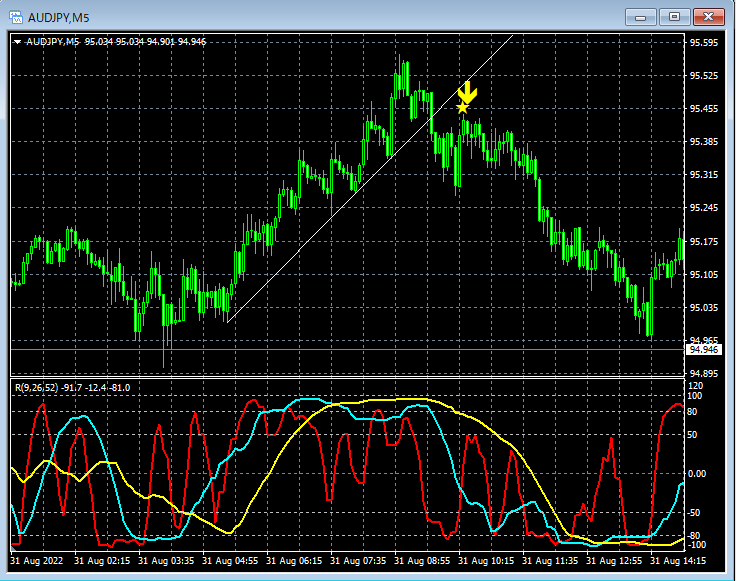The width and height of the screenshot is (737, 581).
Task: Click the 31 Aug 10:15 time label
Action: 486,561
